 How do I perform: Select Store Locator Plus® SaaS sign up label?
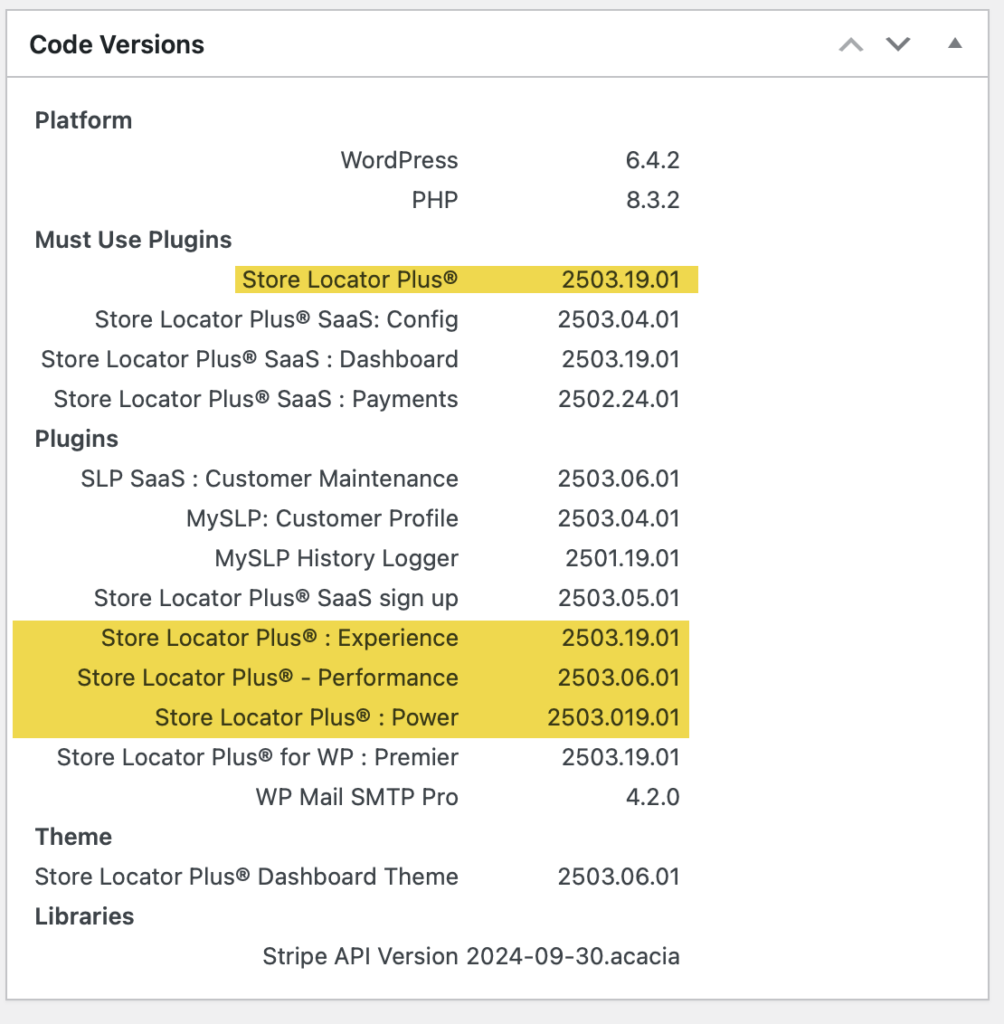click(x=276, y=598)
